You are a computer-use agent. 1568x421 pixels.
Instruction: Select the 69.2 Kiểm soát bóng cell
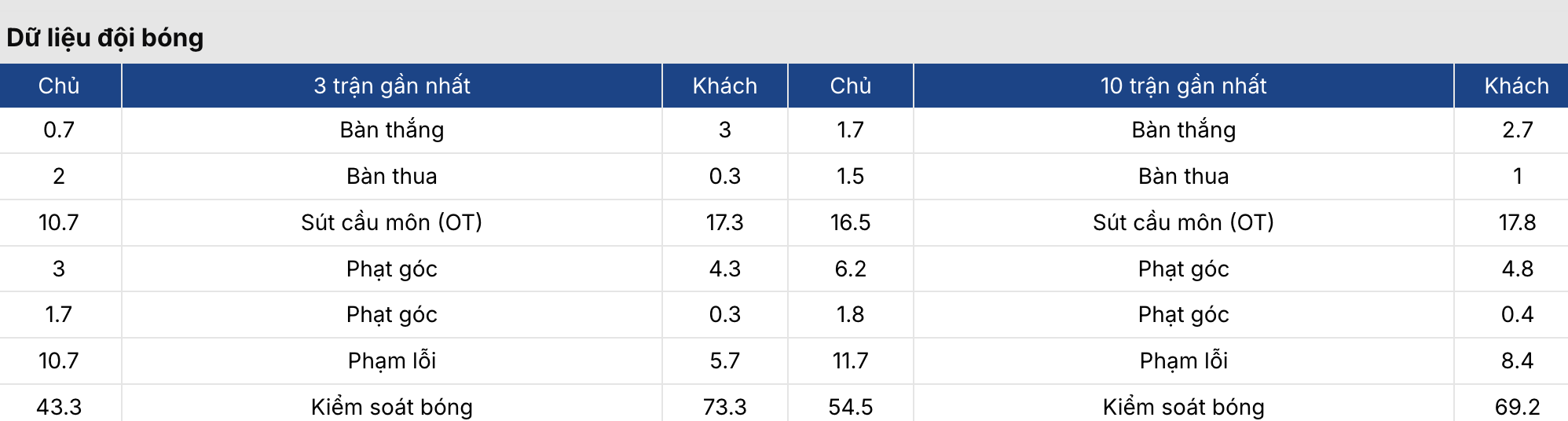1517,407
